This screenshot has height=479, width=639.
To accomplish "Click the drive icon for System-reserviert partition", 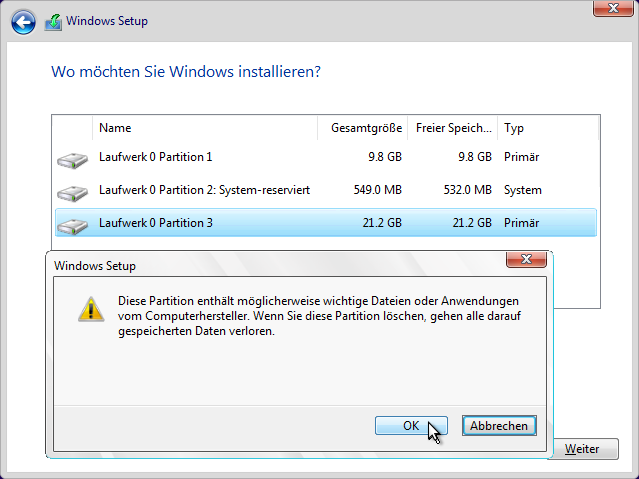I will coord(73,193).
